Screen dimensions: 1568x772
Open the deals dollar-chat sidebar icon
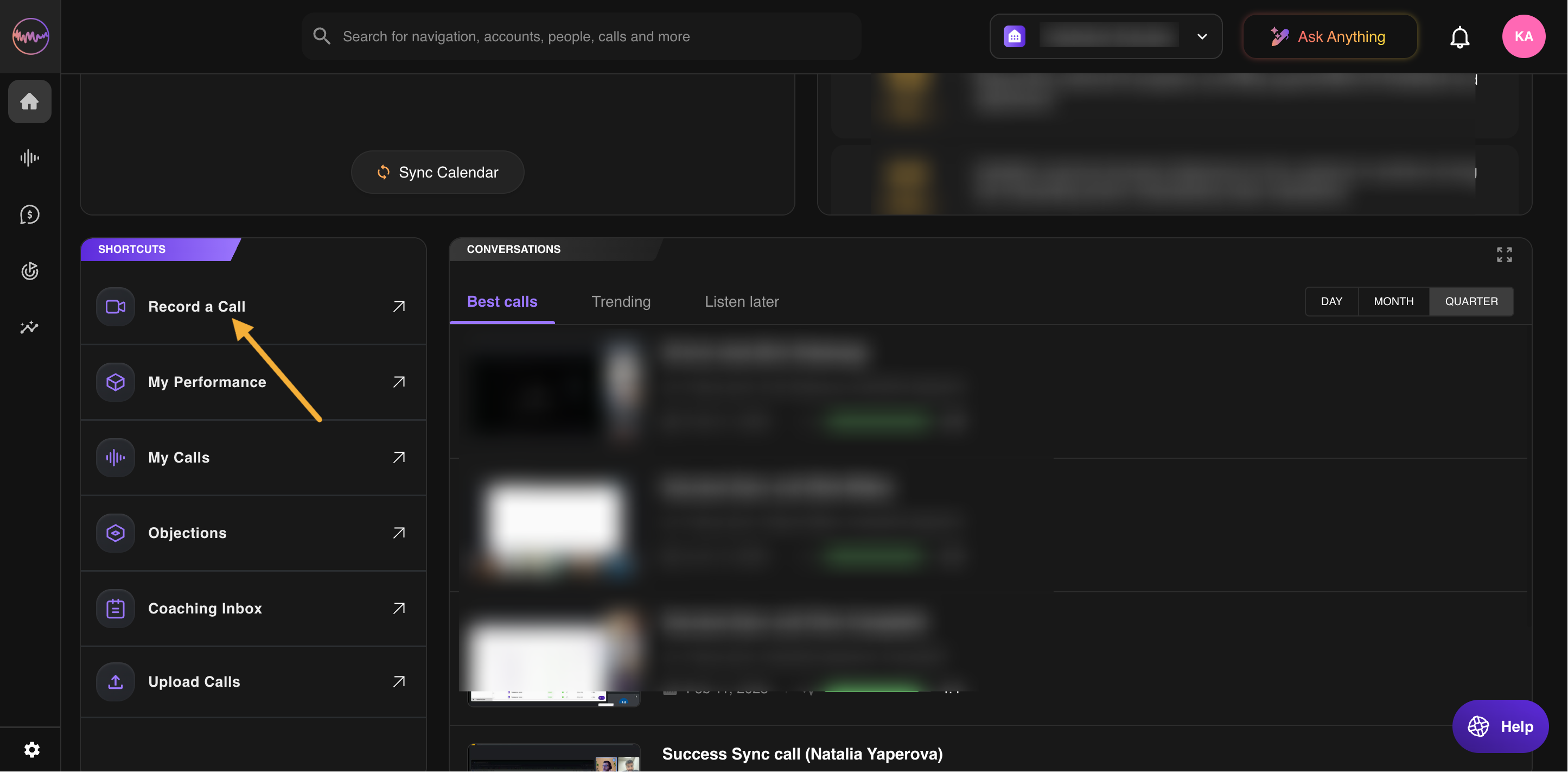(x=29, y=214)
